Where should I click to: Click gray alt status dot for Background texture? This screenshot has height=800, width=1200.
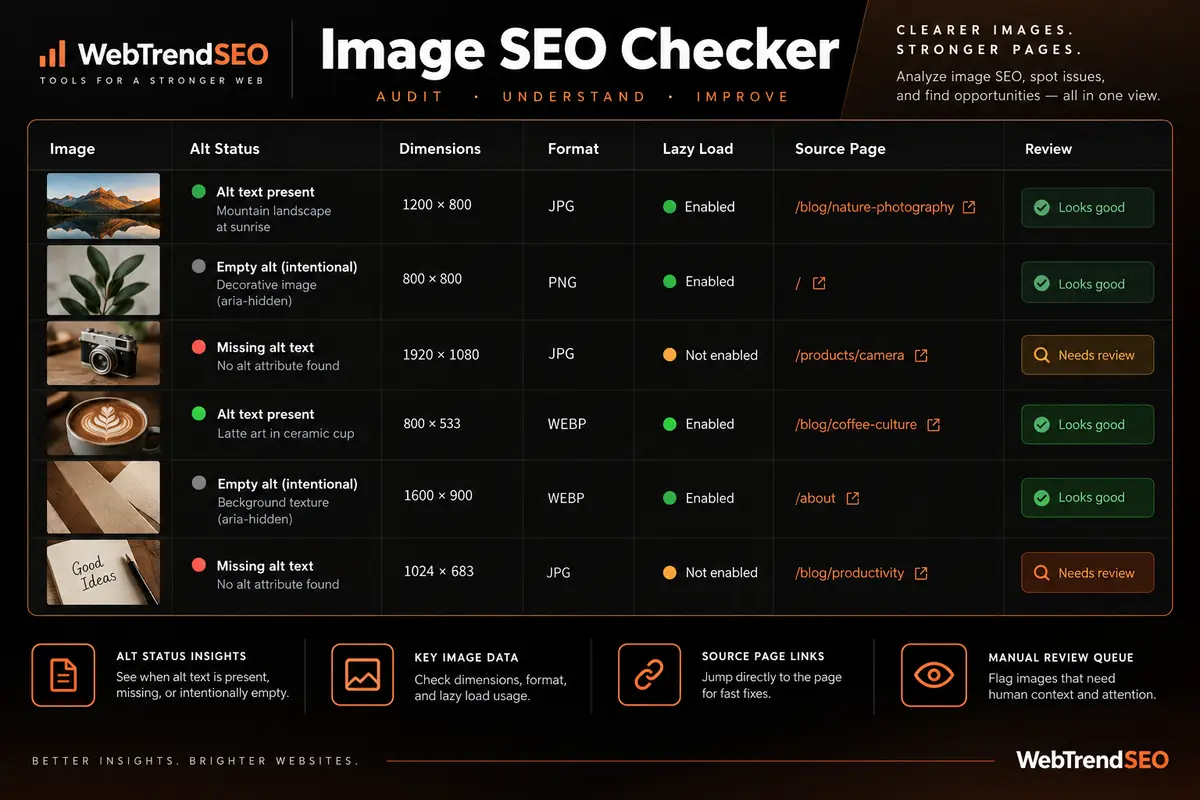199,483
